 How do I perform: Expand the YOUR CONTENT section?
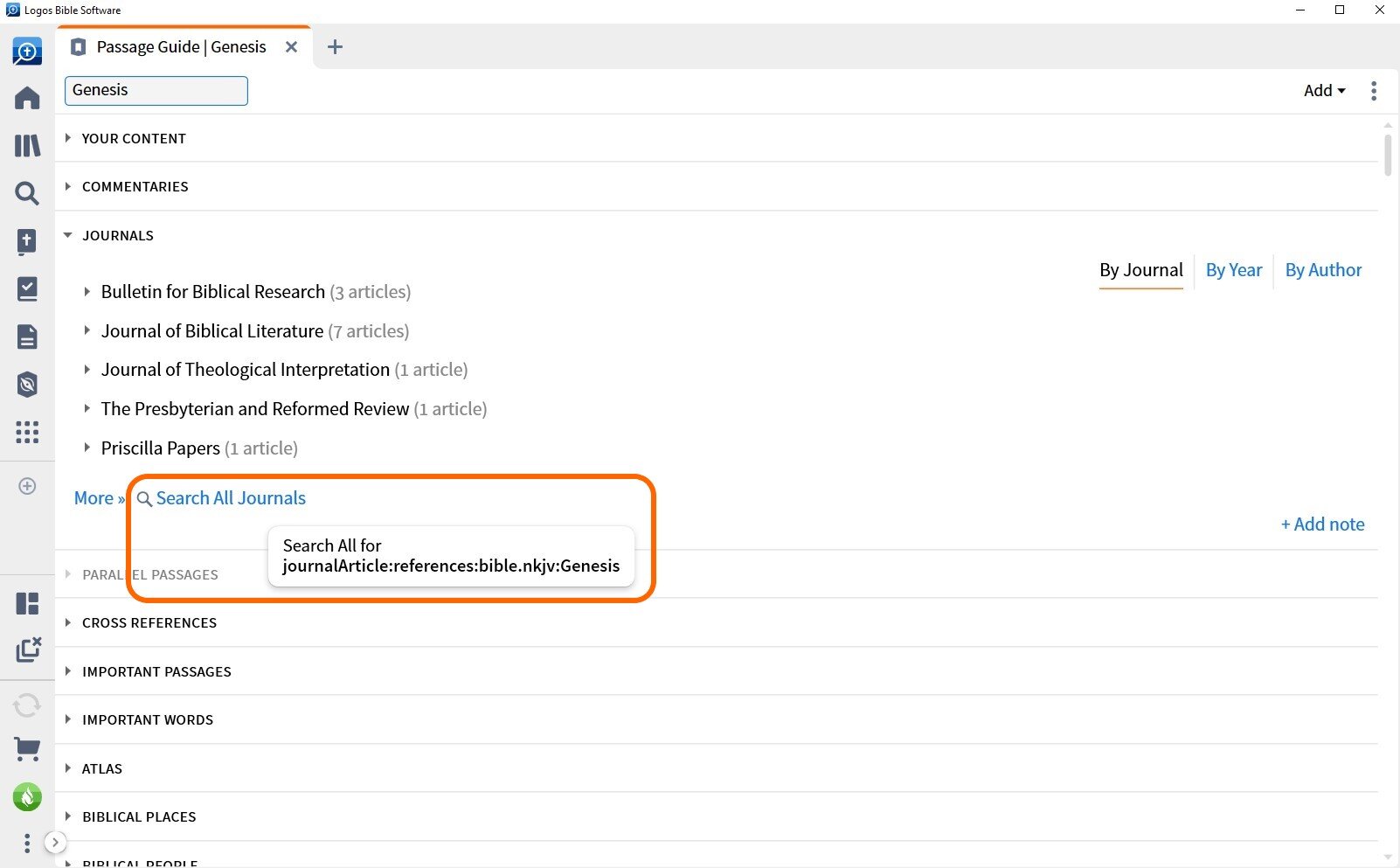tap(68, 138)
